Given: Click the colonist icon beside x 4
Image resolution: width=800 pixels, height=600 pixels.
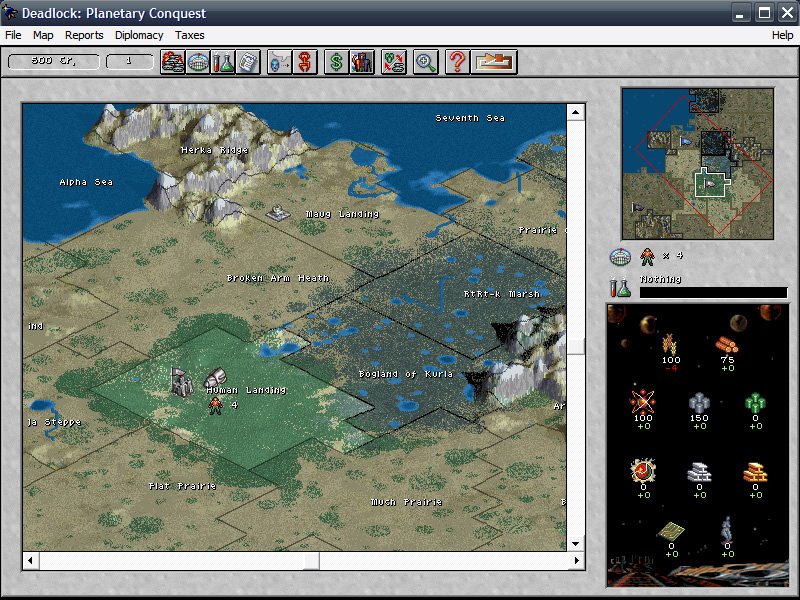Looking at the screenshot, I should pyautogui.click(x=647, y=257).
